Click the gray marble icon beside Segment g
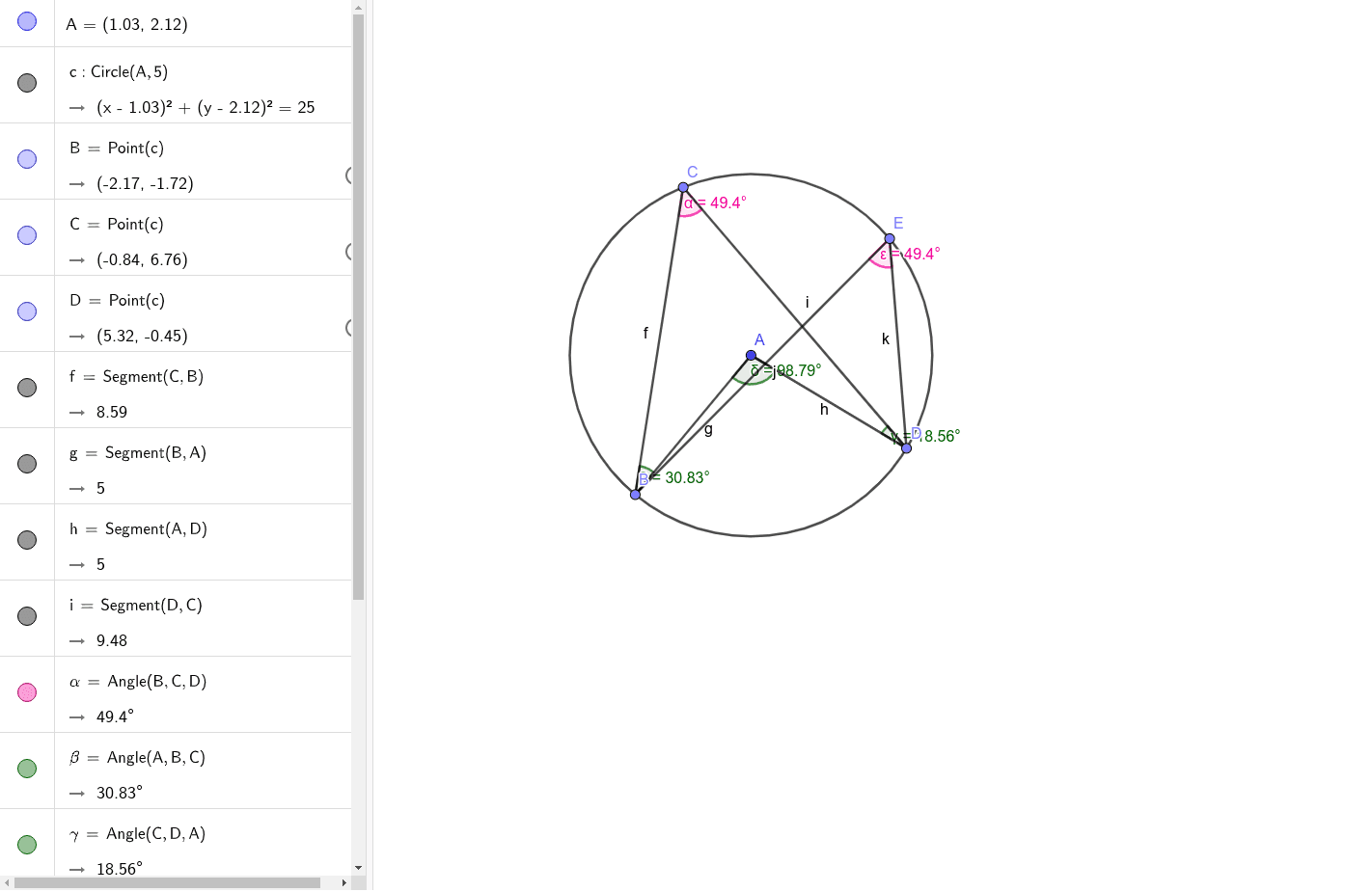This screenshot has height=892, width=1372. coord(26,464)
